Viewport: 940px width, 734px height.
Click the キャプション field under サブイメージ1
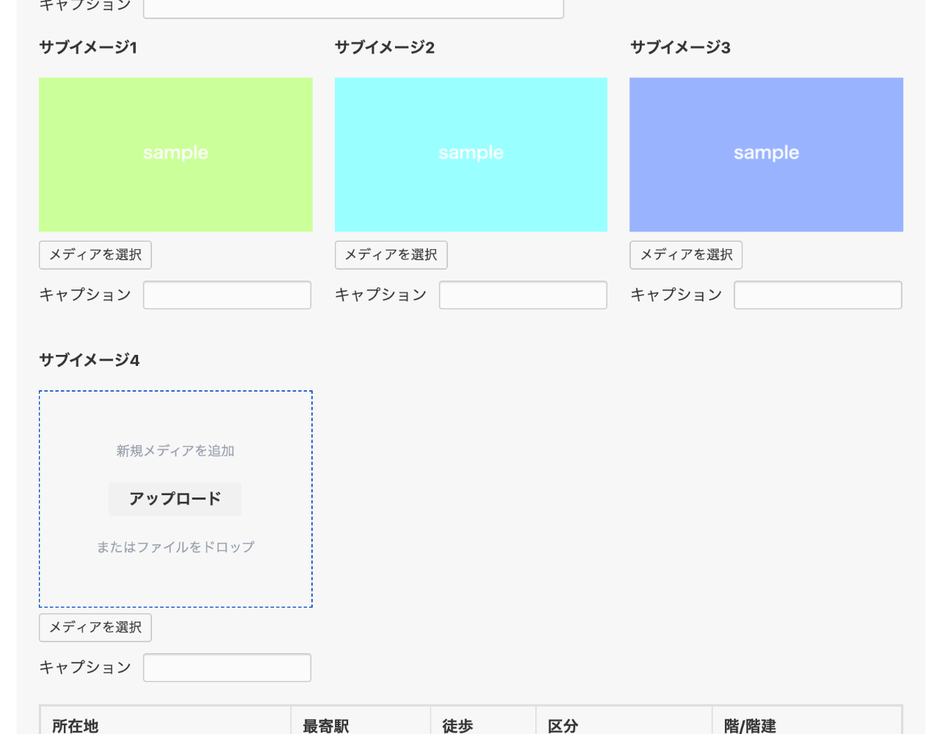pyautogui.click(x=226, y=295)
